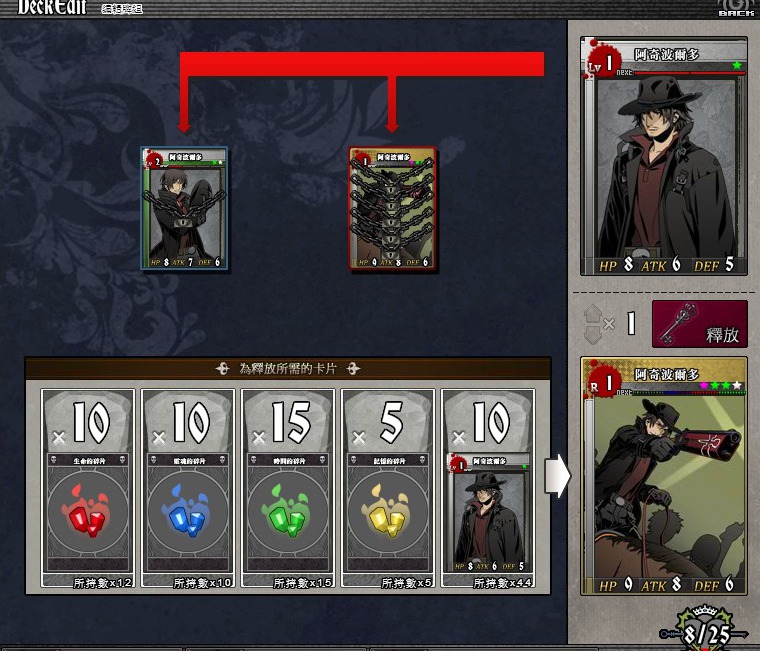Select the green time fragment card
Screen dimensions: 760x651
tap(288, 488)
